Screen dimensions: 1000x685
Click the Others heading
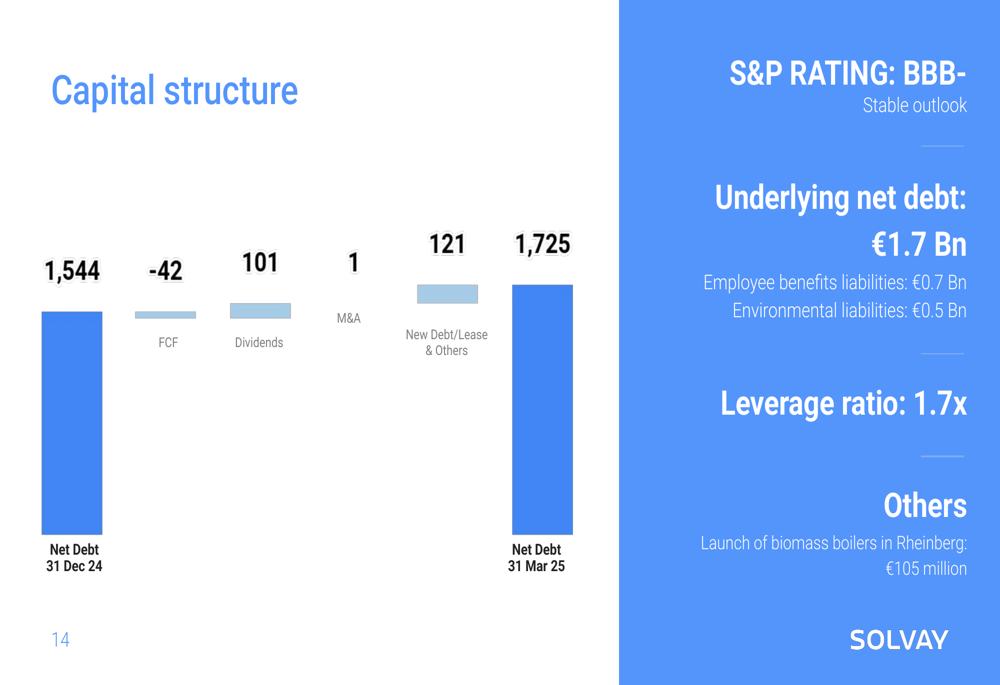(x=925, y=506)
